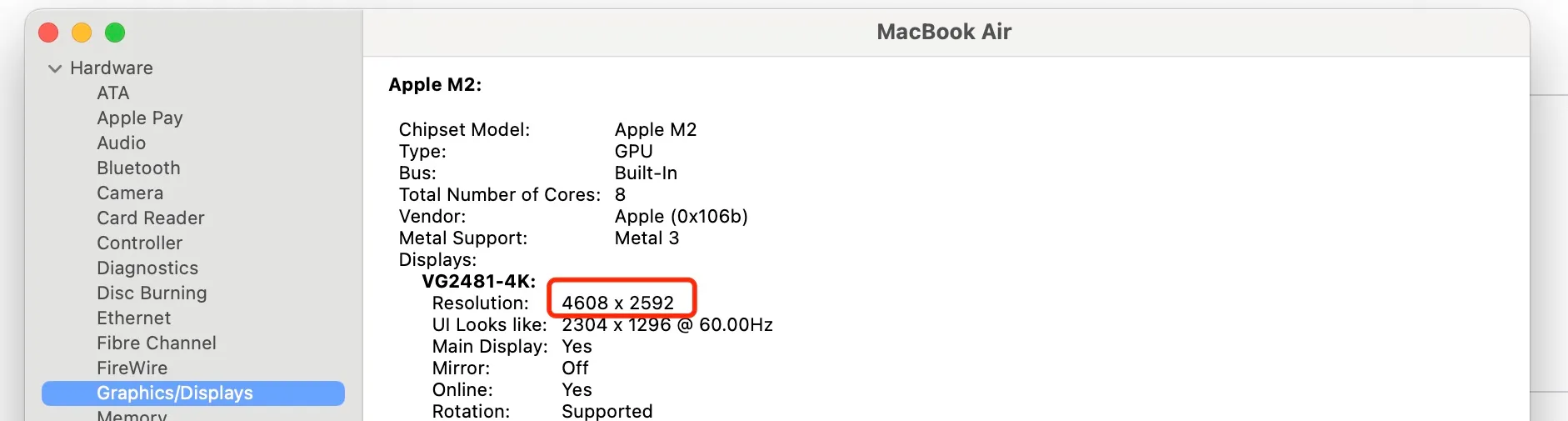Select ATA in the sidebar
The width and height of the screenshot is (1568, 421).
click(x=112, y=93)
